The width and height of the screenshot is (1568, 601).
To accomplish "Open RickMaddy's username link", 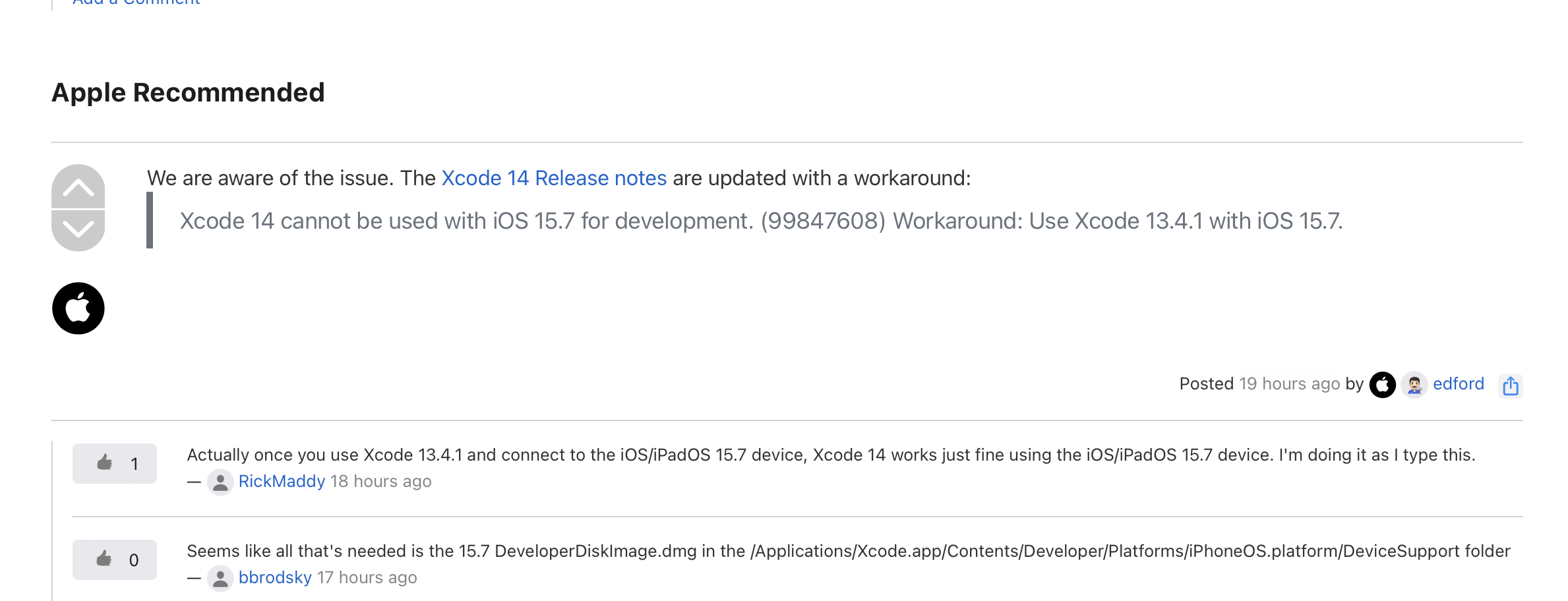I will coord(282,482).
